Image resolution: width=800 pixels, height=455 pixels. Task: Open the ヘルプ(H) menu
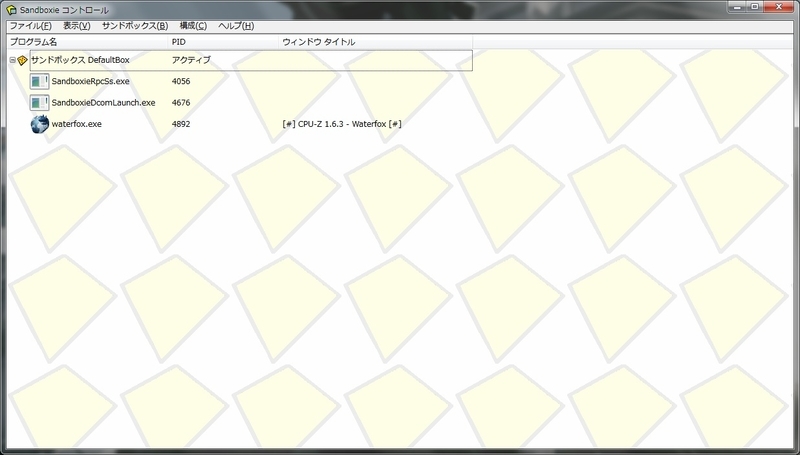pos(236,26)
